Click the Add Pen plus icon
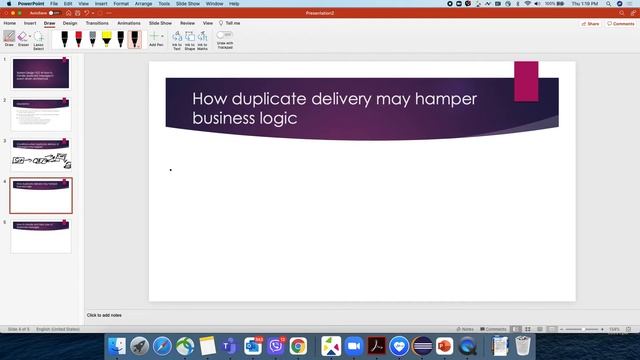The height and width of the screenshot is (360, 640). pyautogui.click(x=155, y=36)
